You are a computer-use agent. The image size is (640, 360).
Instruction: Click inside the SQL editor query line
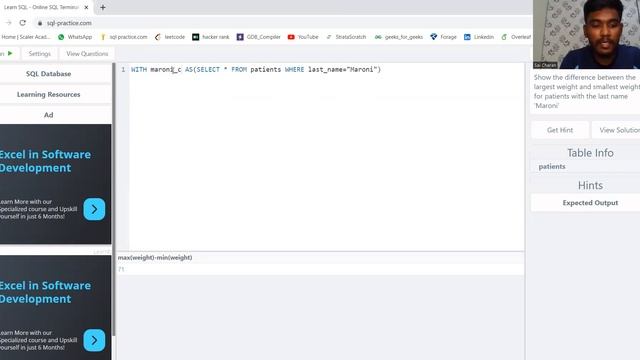pos(256,69)
